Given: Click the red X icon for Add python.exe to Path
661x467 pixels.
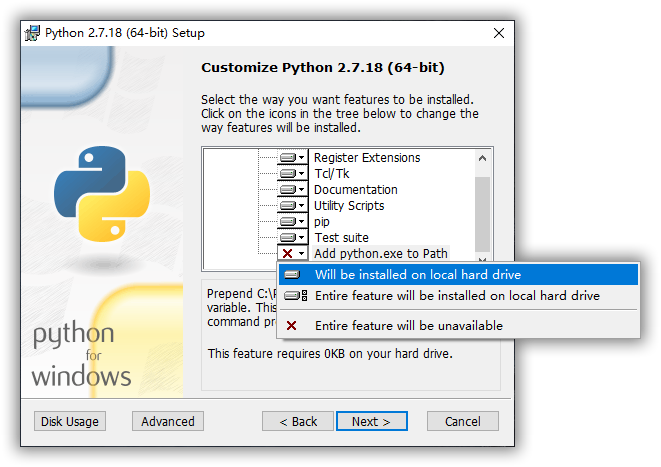Looking at the screenshot, I should click(288, 254).
